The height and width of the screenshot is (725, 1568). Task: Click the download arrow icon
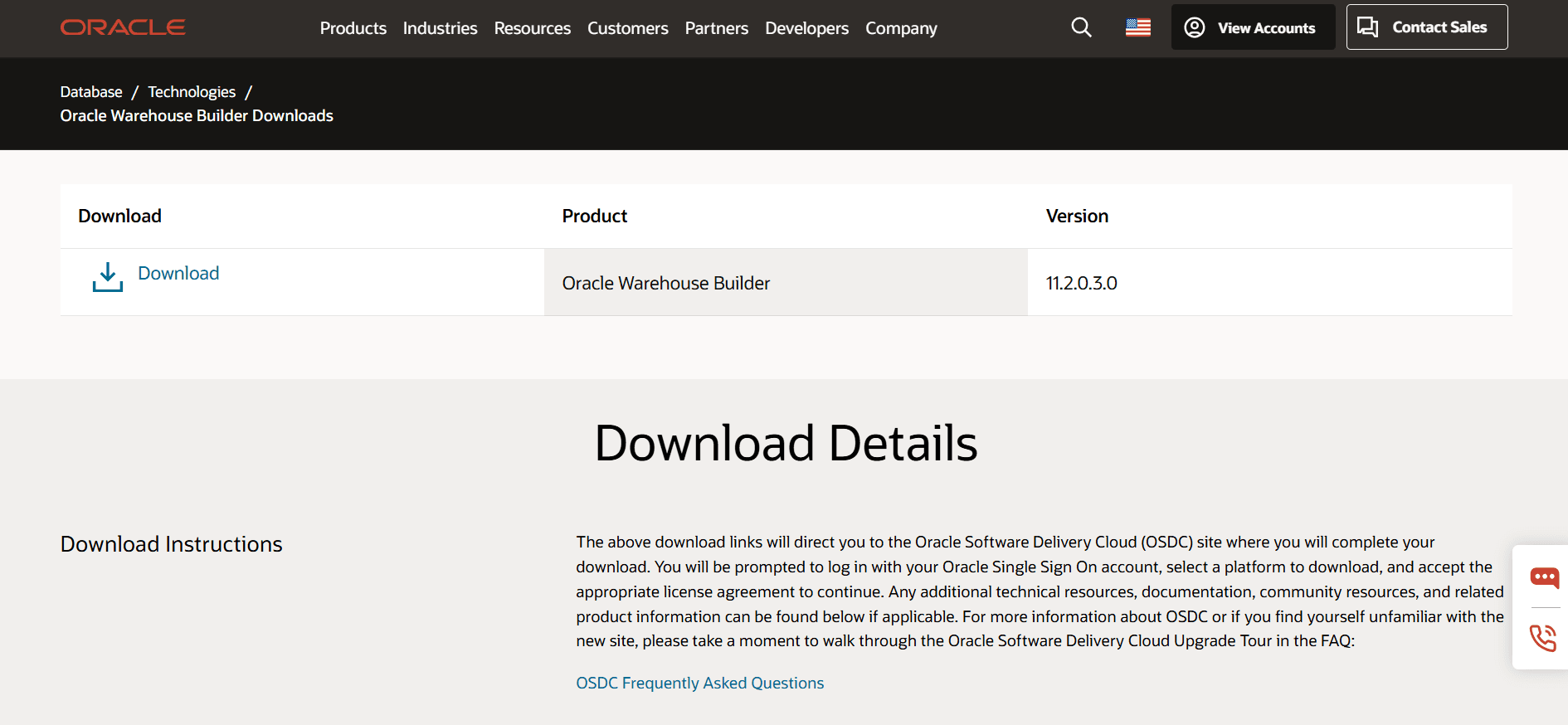(x=108, y=277)
